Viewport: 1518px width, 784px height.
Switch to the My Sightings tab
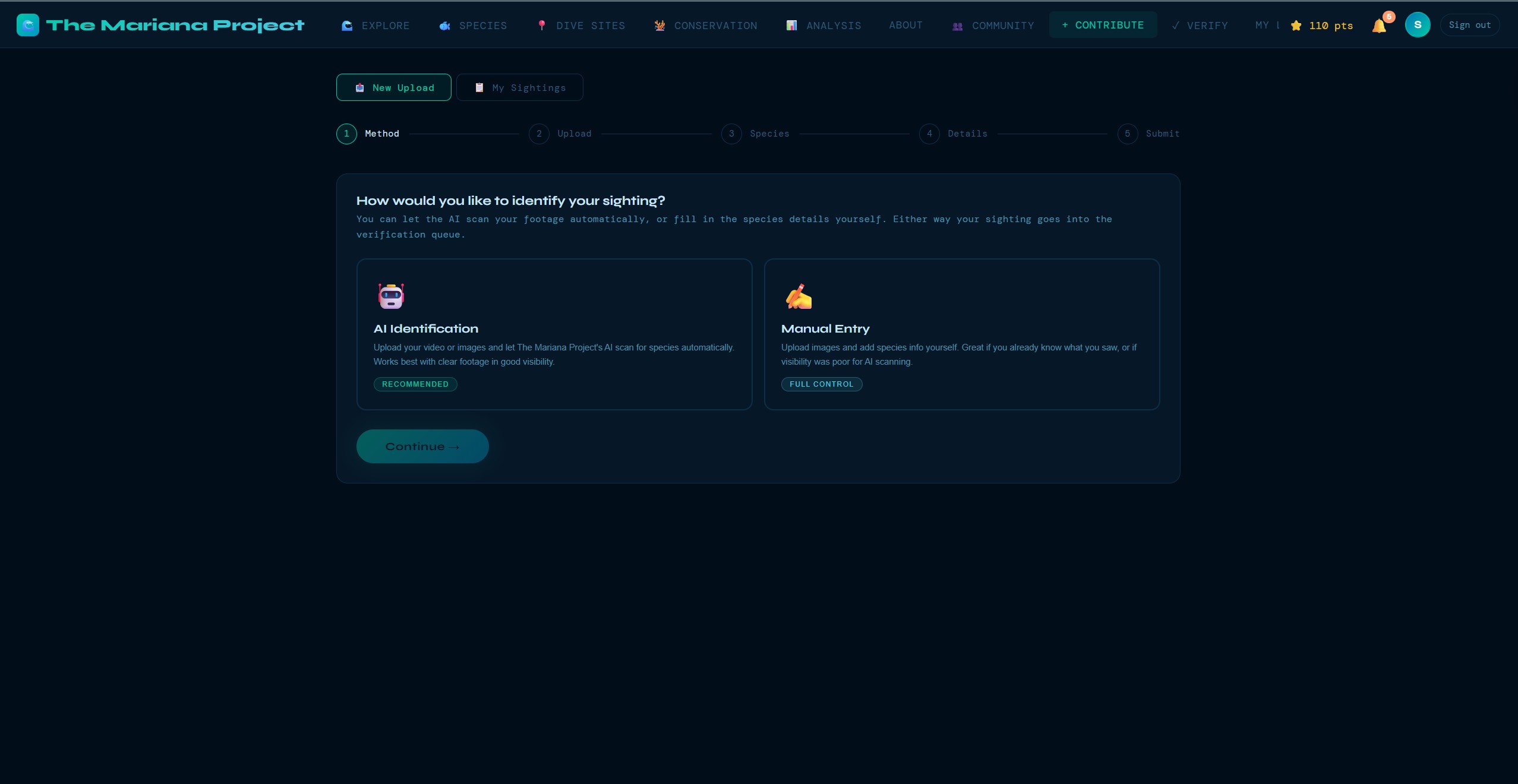[519, 87]
